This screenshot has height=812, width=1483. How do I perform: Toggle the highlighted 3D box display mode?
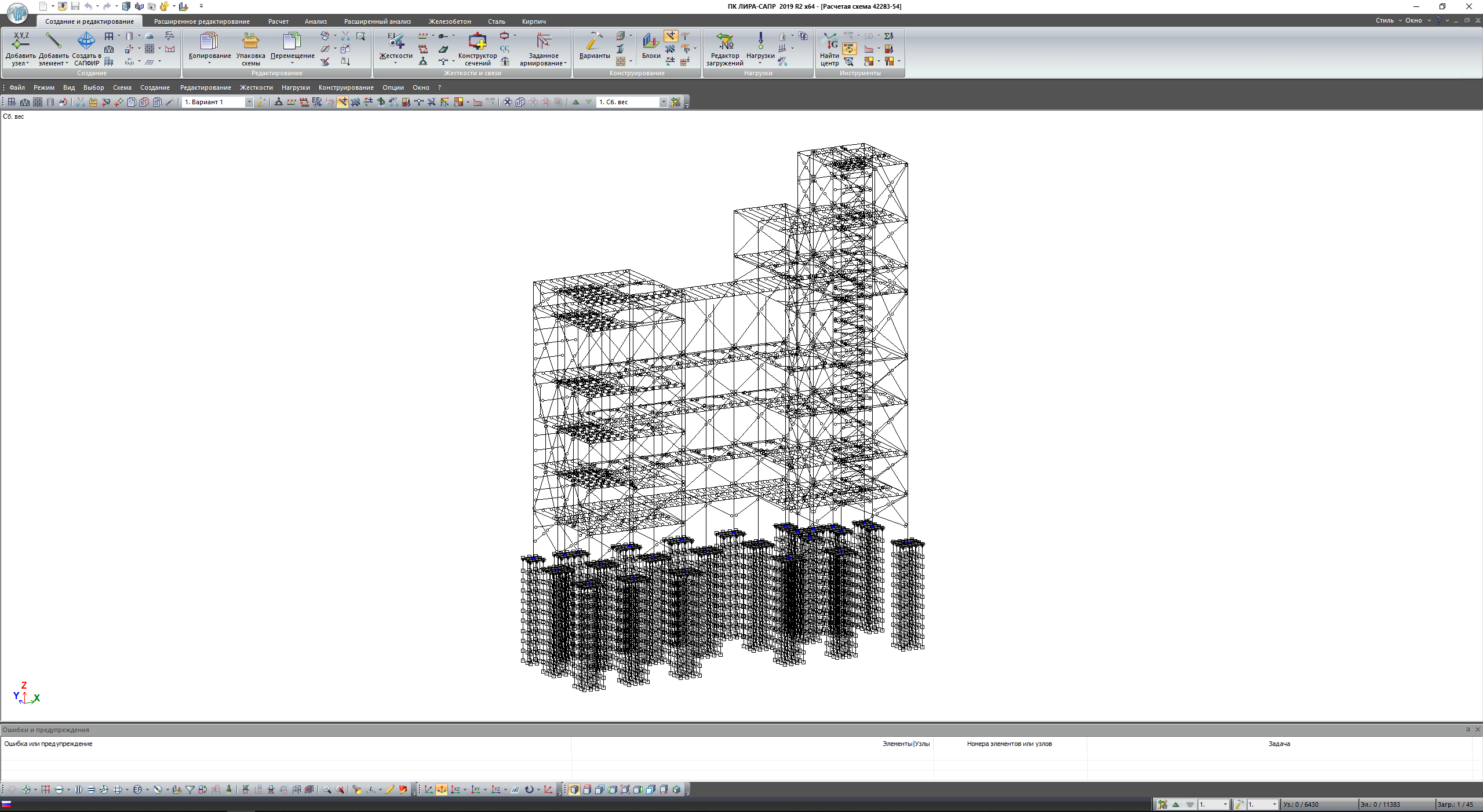coord(574,789)
